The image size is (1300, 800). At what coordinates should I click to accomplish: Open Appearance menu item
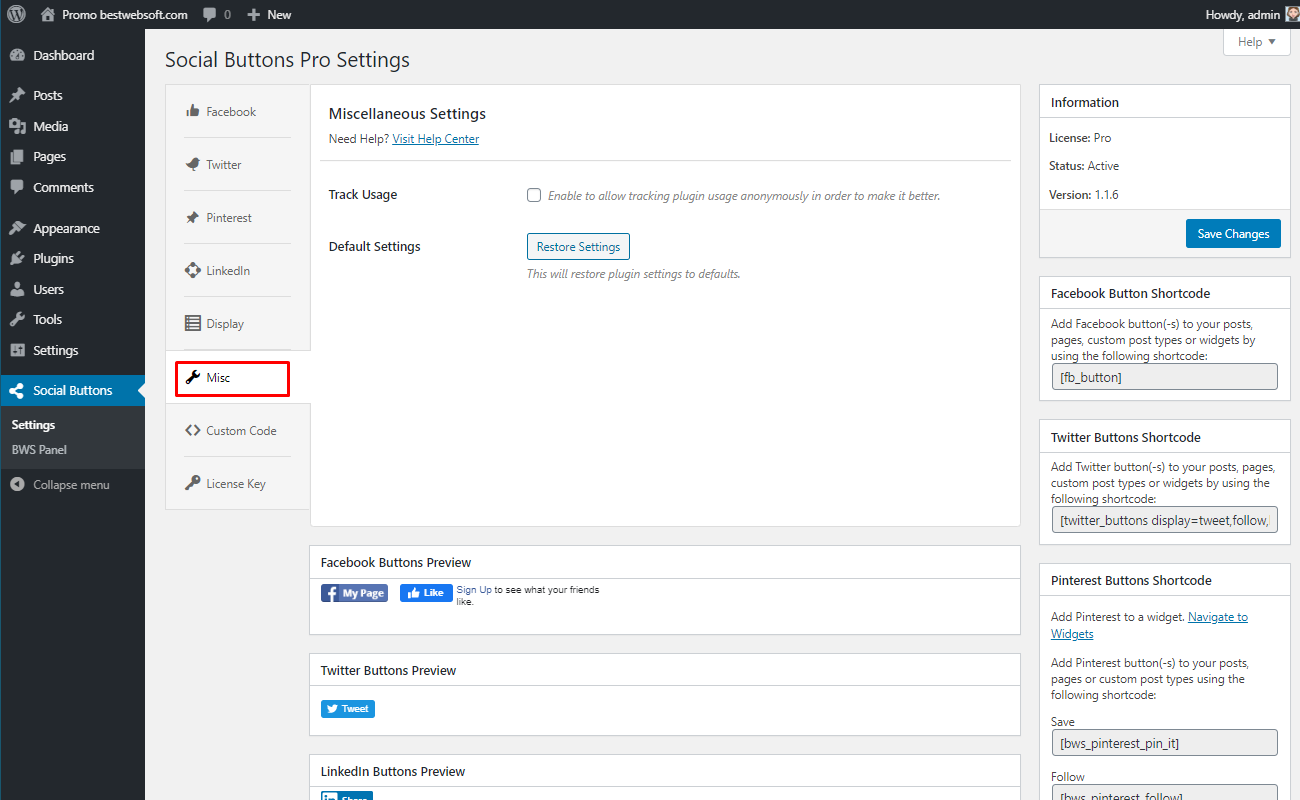click(72, 228)
